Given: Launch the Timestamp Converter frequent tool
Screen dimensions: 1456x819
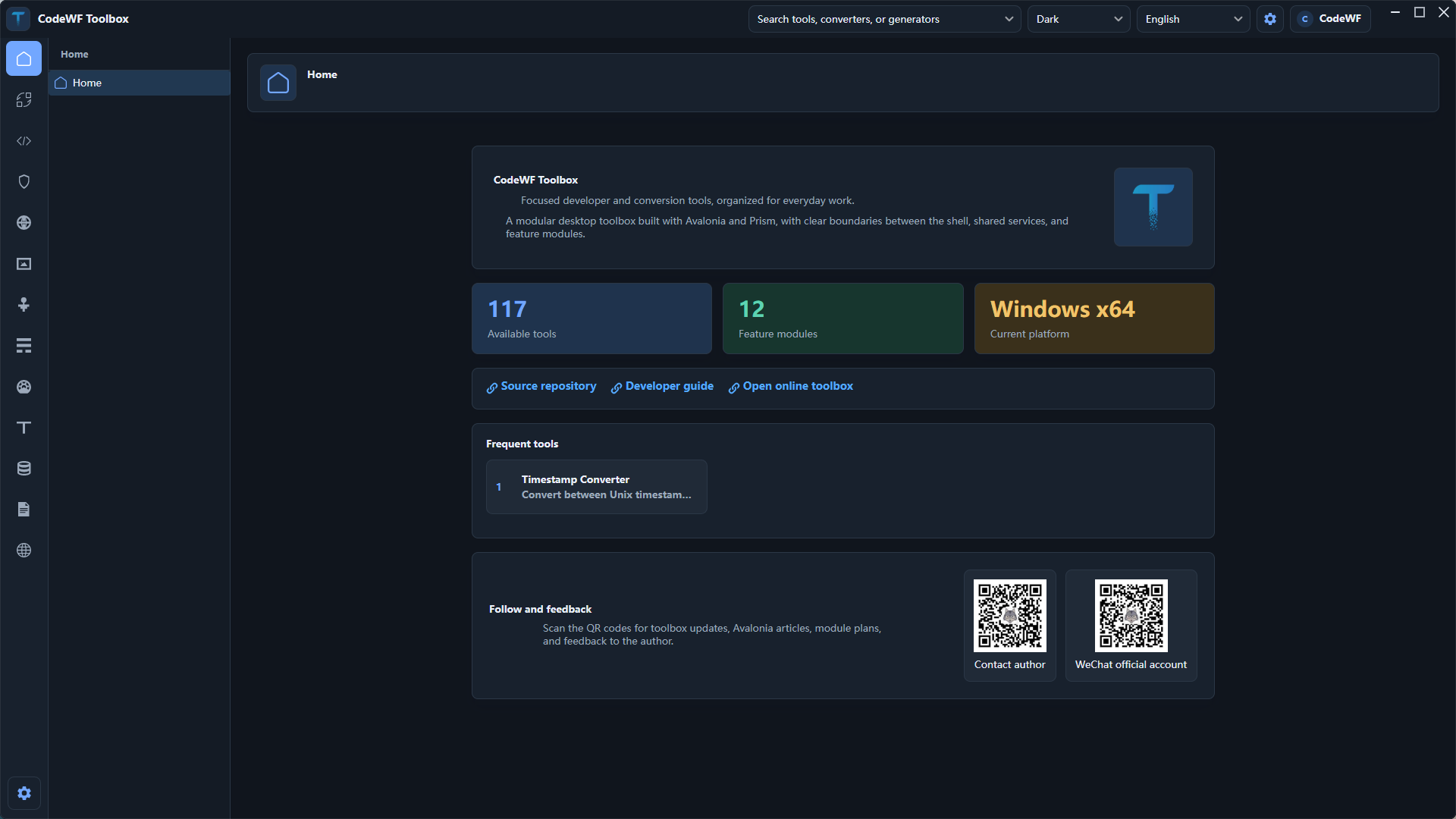Looking at the screenshot, I should 597,487.
